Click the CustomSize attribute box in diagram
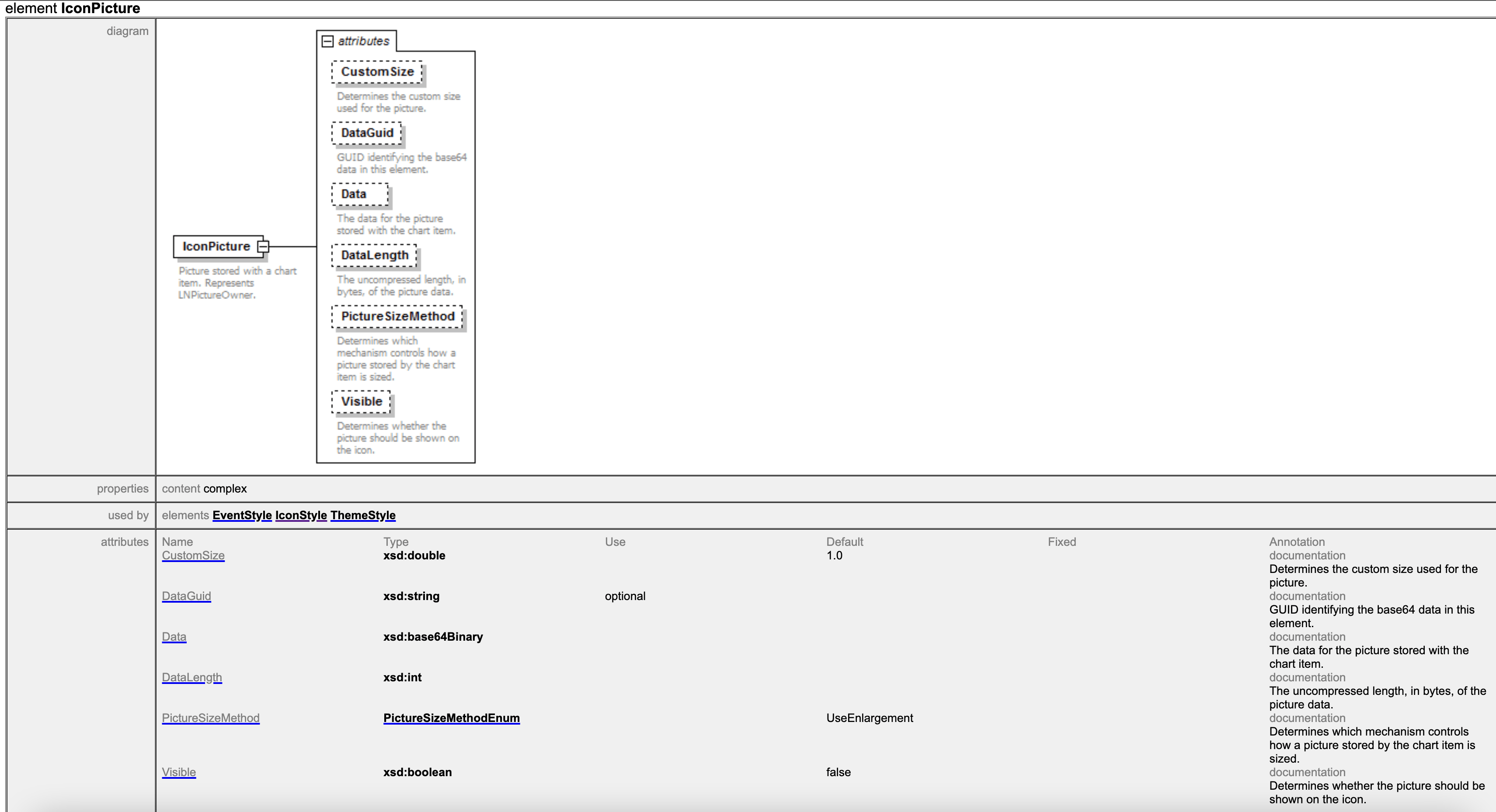This screenshot has height=812, width=1496. tap(377, 72)
